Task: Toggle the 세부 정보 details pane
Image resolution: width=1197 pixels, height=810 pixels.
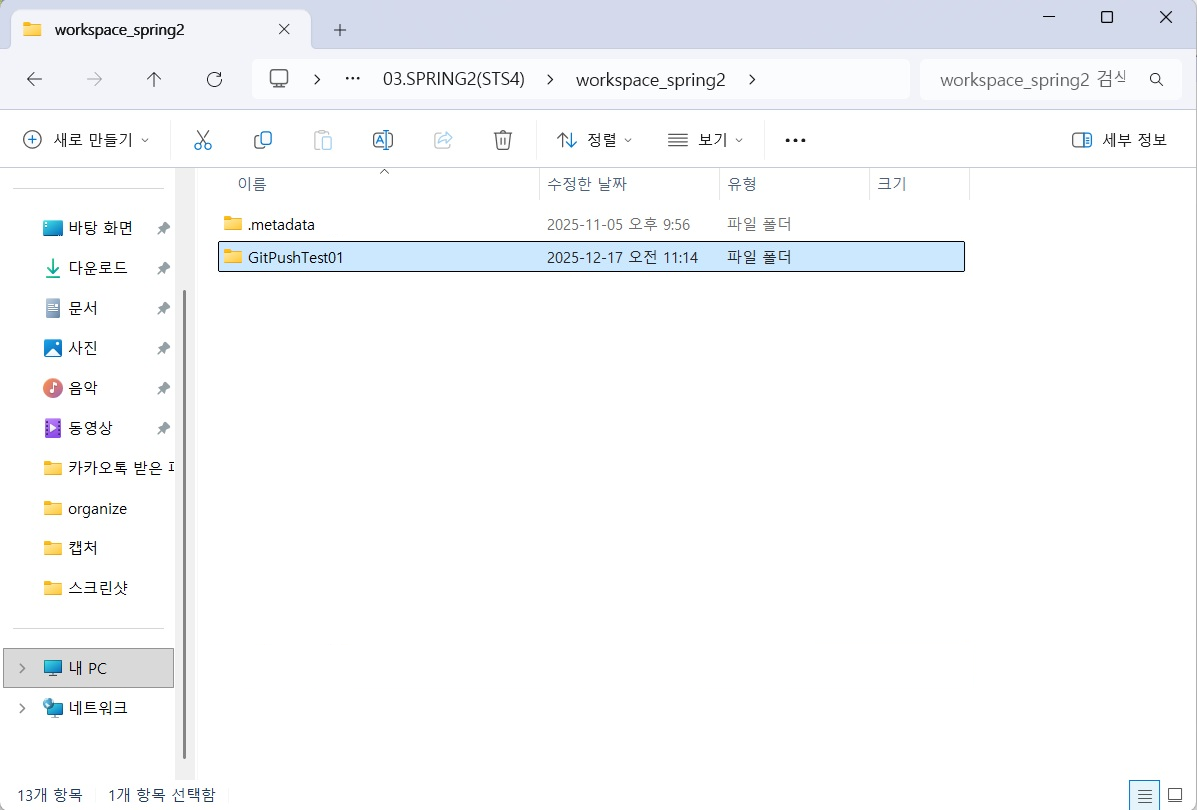Action: coord(1119,140)
